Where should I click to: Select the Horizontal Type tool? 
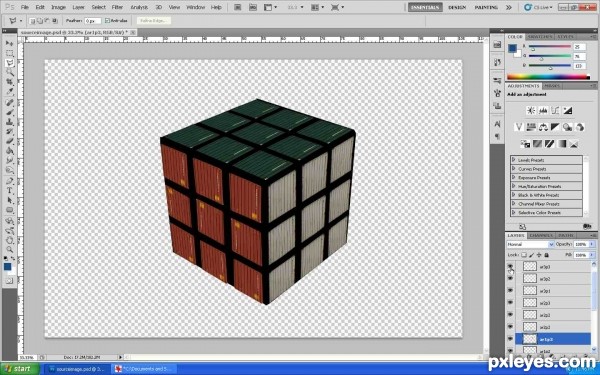pyautogui.click(x=9, y=191)
